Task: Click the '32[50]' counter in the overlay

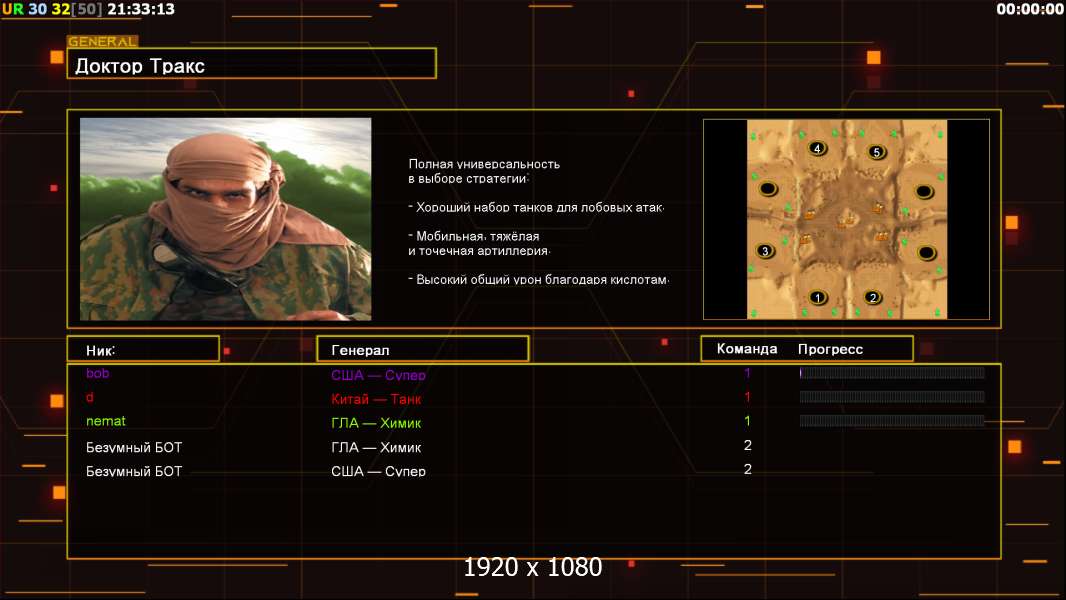Action: (x=77, y=9)
